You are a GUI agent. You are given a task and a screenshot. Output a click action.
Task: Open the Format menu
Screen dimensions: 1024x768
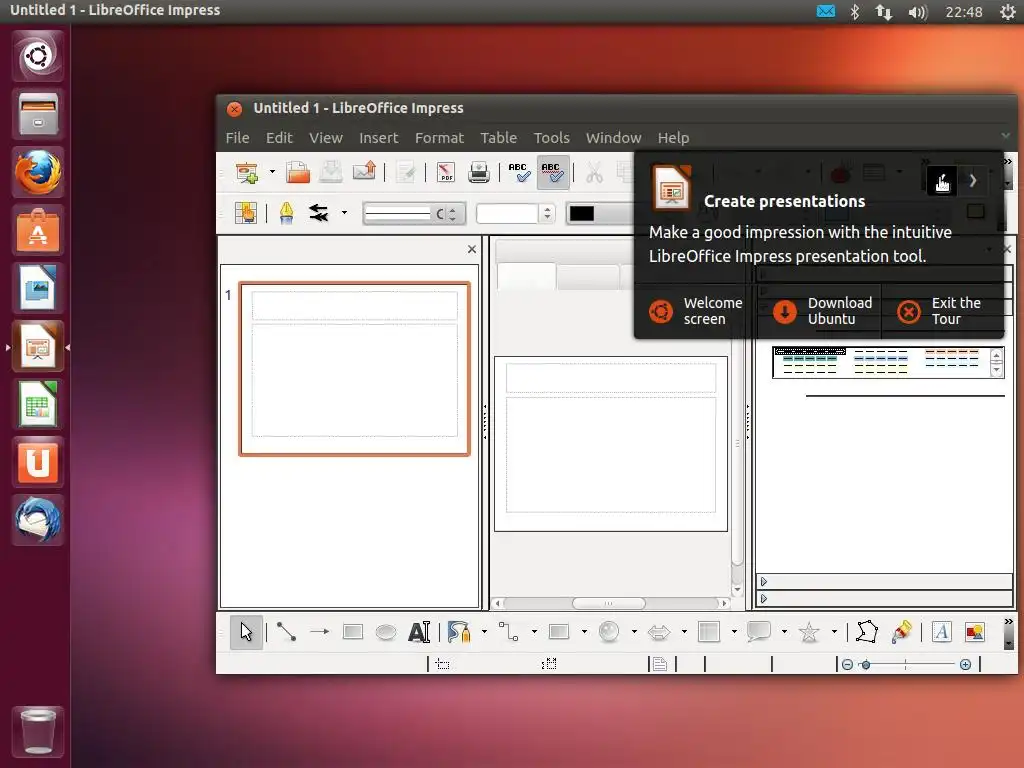(440, 138)
